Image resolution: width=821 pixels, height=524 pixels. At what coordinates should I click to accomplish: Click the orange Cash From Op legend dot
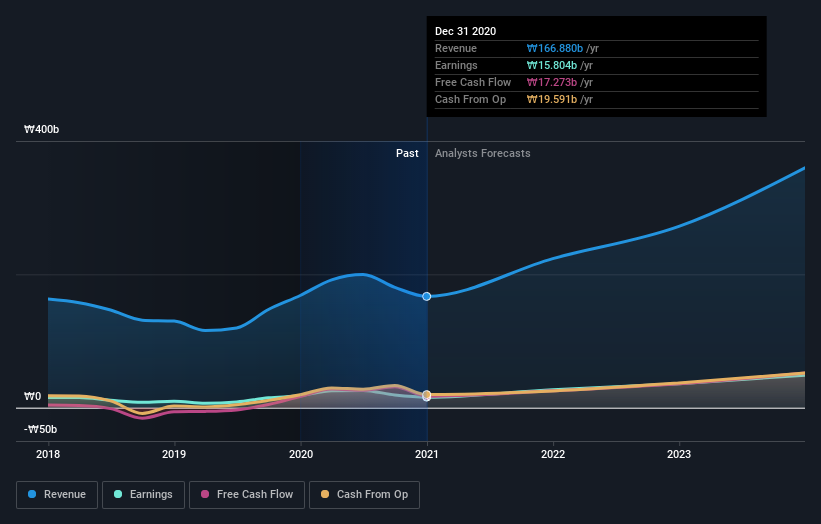325,494
